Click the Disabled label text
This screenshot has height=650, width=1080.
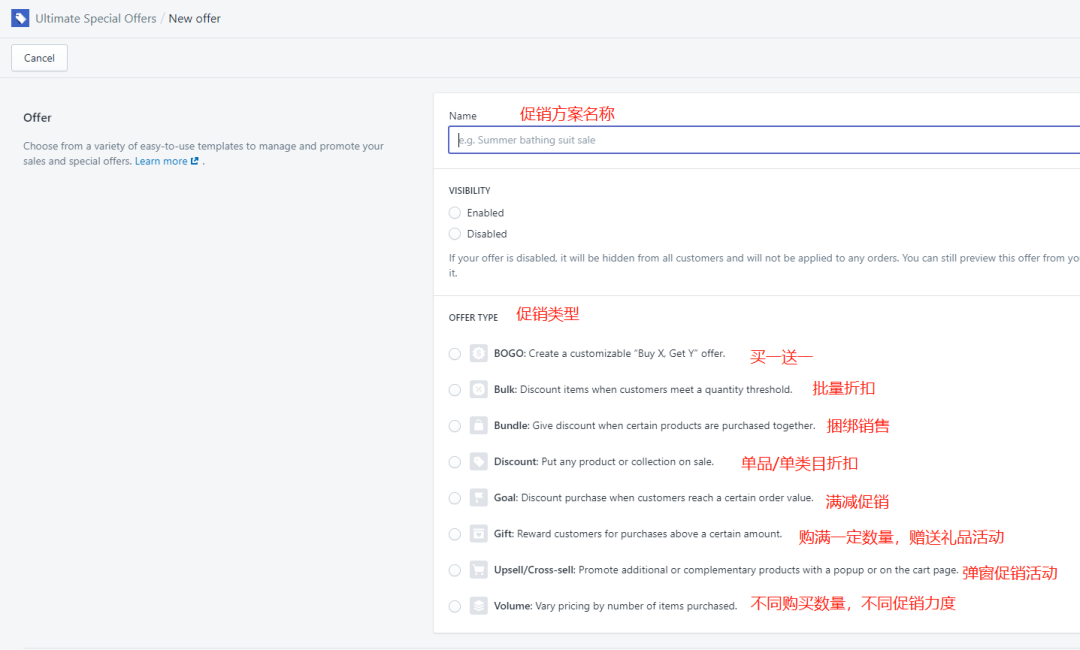pyautogui.click(x=487, y=234)
